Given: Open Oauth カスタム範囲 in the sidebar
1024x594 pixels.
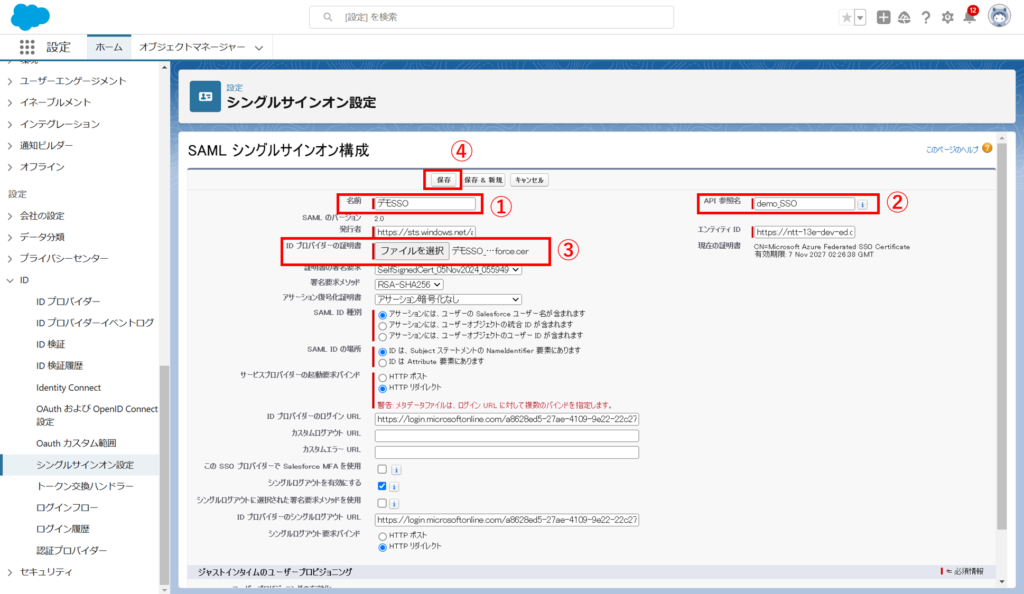Looking at the screenshot, I should (x=76, y=443).
